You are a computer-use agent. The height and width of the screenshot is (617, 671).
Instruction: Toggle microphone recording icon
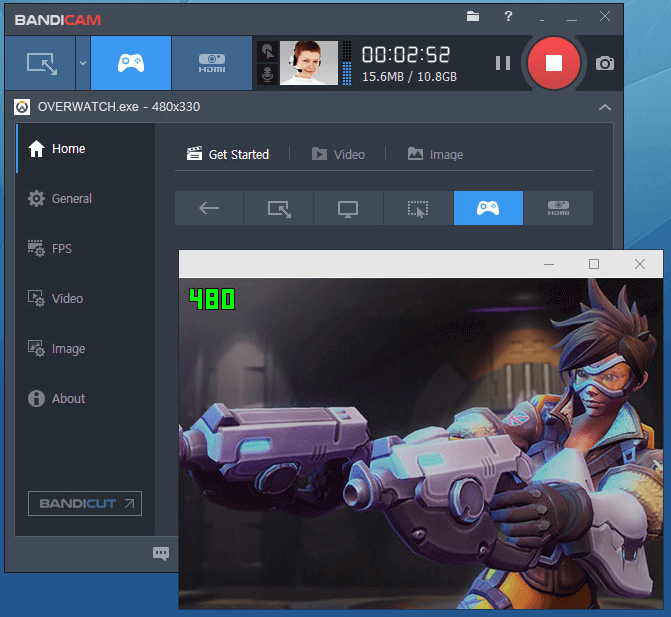pyautogui.click(x=267, y=75)
